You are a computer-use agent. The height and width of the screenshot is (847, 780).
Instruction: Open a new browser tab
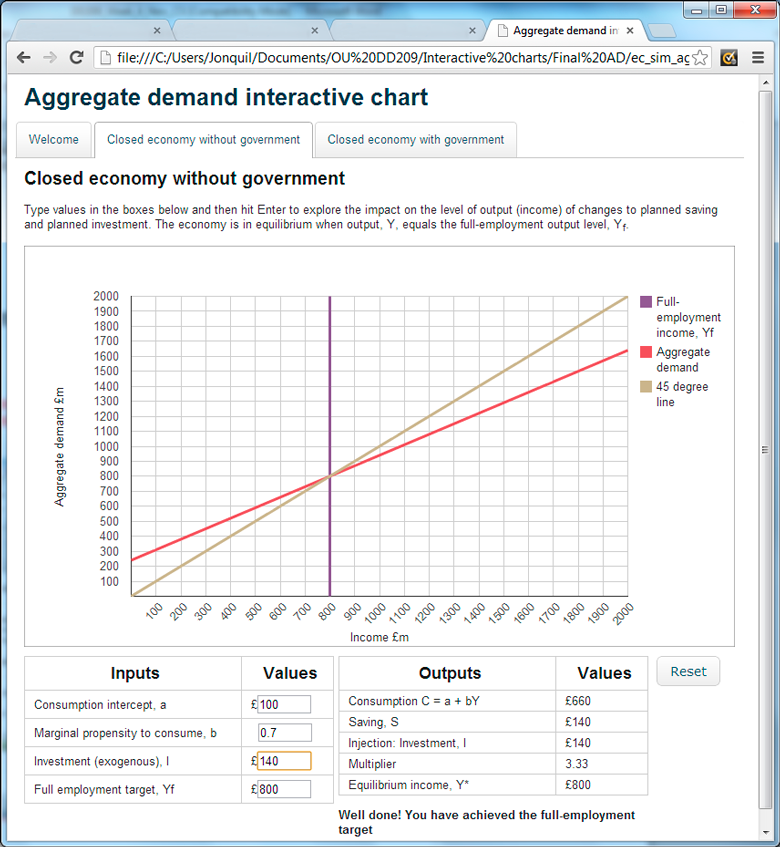tap(661, 30)
